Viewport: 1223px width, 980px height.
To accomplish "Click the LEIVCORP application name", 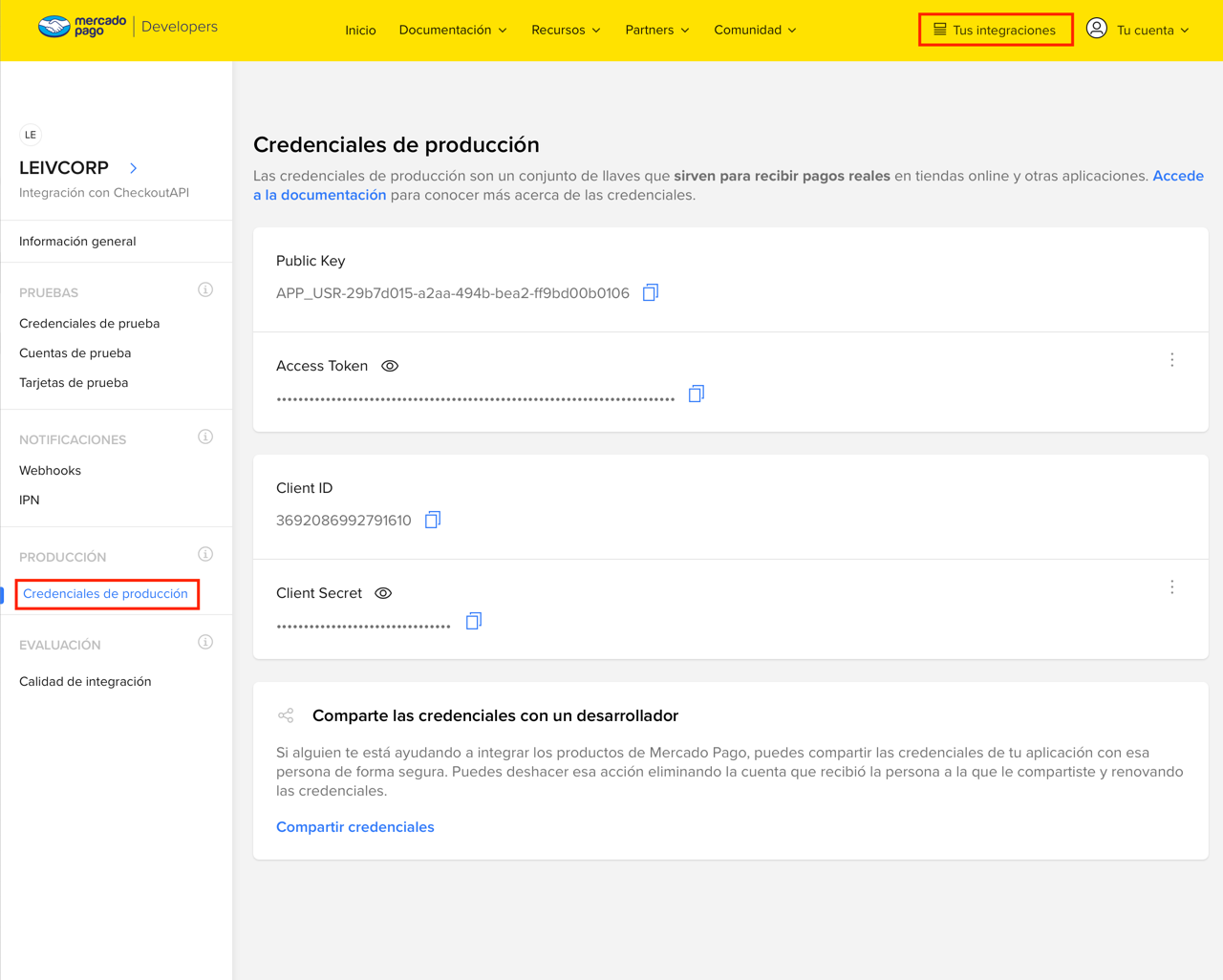I will click(64, 167).
